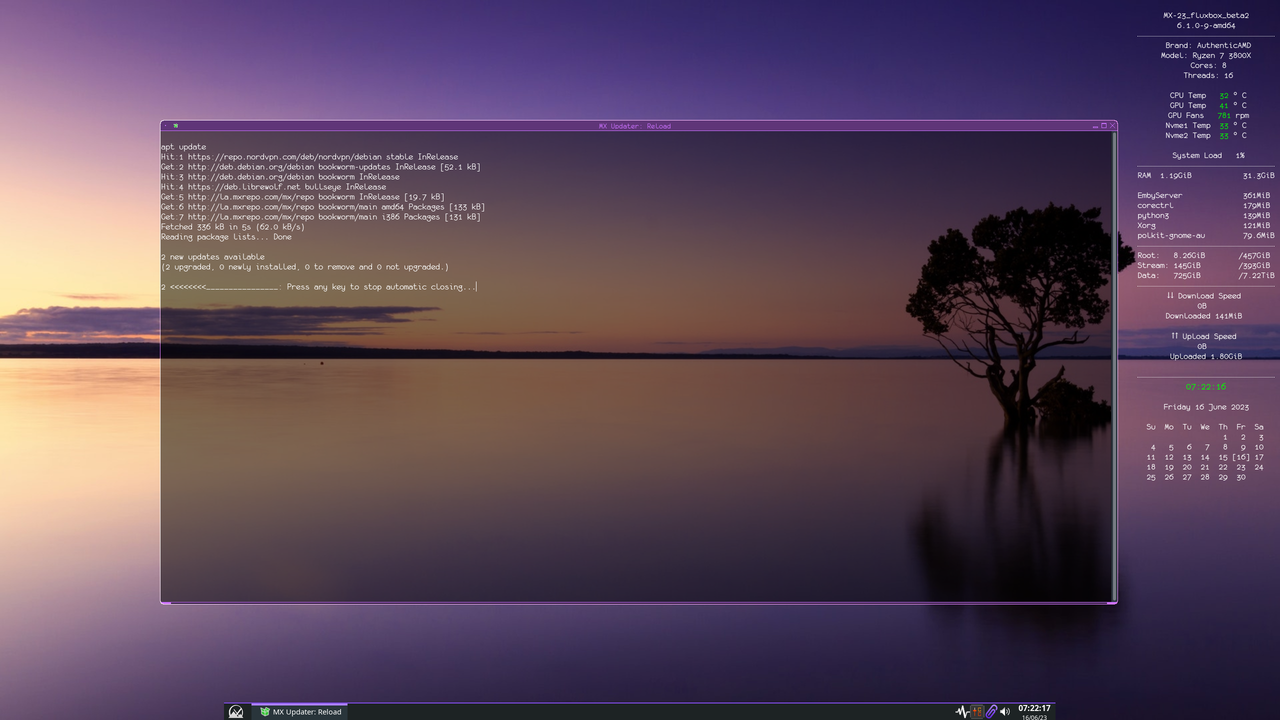Click the green icon in MX Updater title bar
This screenshot has width=1280, height=720.
coord(175,126)
